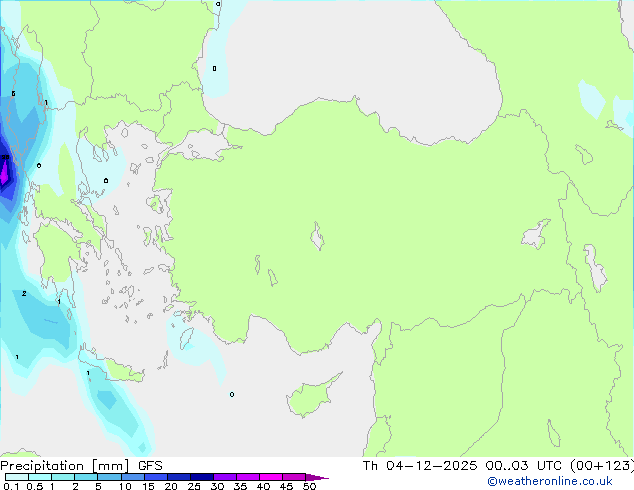This screenshot has height=490, width=634.
Task: Click the above-50 mm legend arrow tip
Action: click(317, 477)
